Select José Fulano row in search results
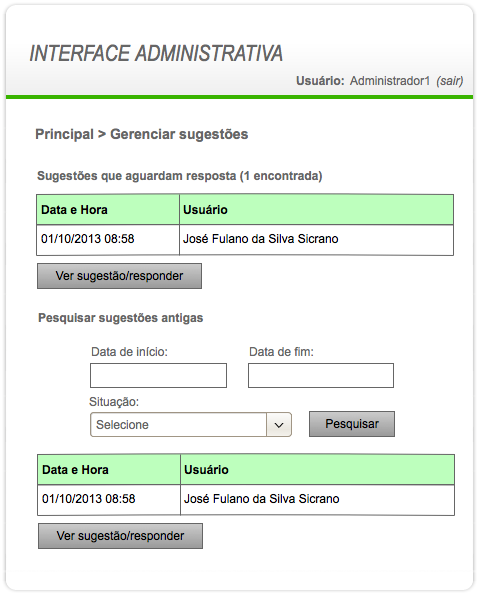The width and height of the screenshot is (479, 594). [246, 500]
